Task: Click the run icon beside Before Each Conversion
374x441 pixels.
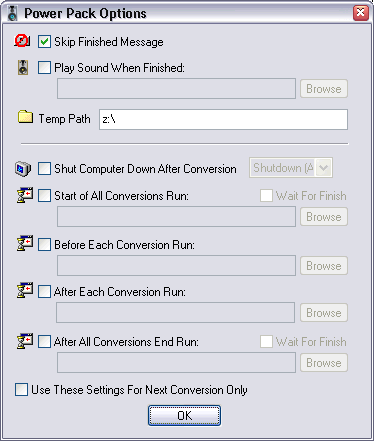Action: 25,243
